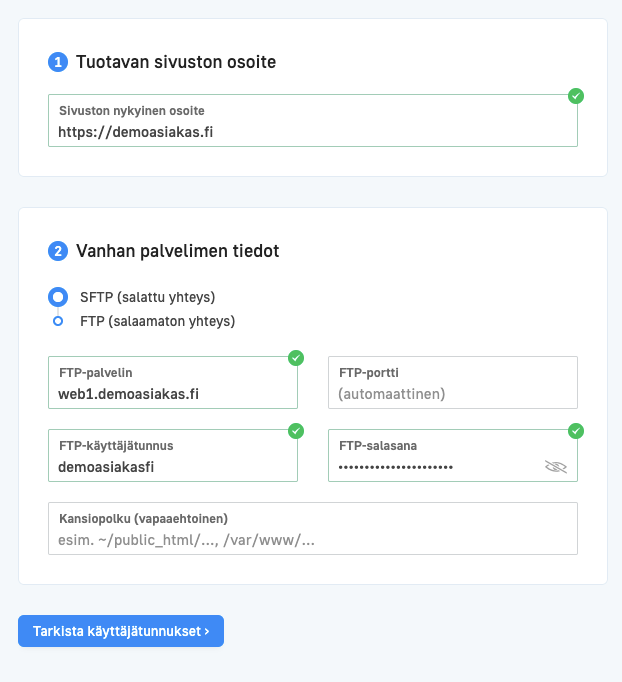622x682 pixels.
Task: Click the 'SFTP (salattu yhteys)' label text
Action: click(x=147, y=297)
